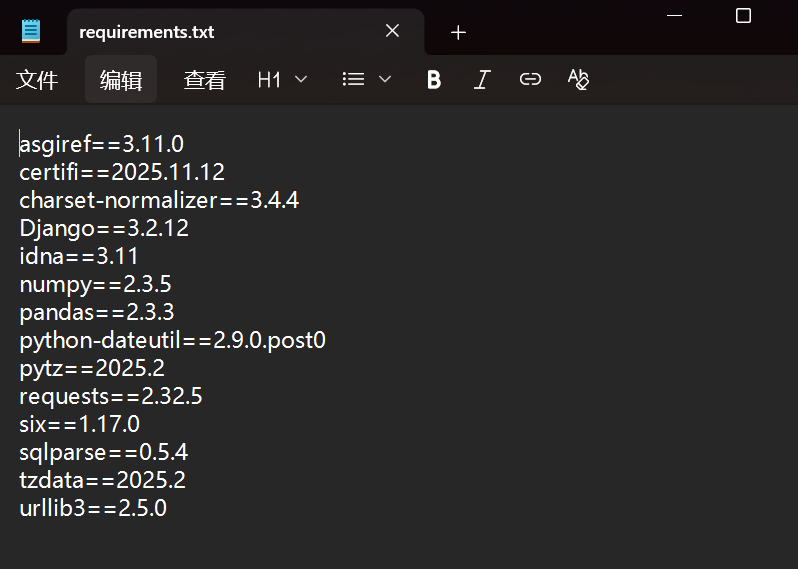The image size is (798, 569).
Task: Click the line pandas==2.3.3
Action: (x=97, y=312)
